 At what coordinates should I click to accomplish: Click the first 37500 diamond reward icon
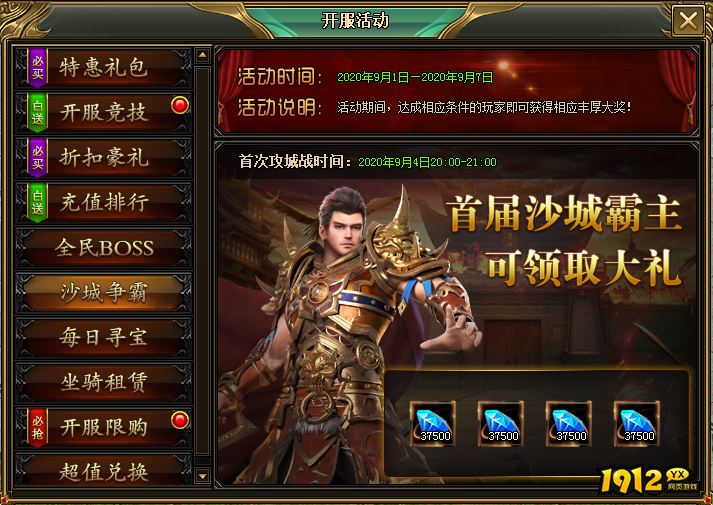coord(432,424)
